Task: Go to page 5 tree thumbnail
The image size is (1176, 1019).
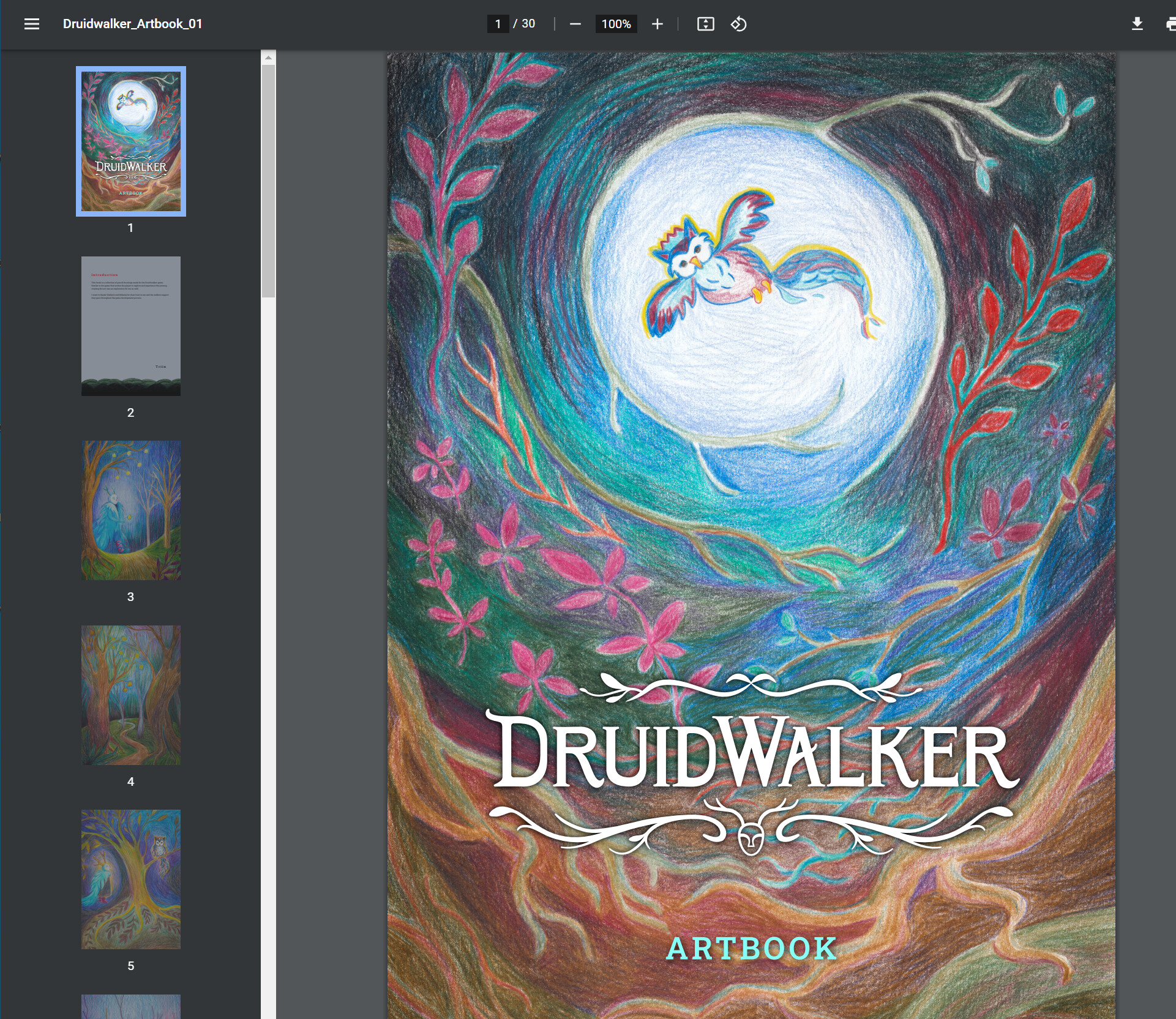Action: 130,879
